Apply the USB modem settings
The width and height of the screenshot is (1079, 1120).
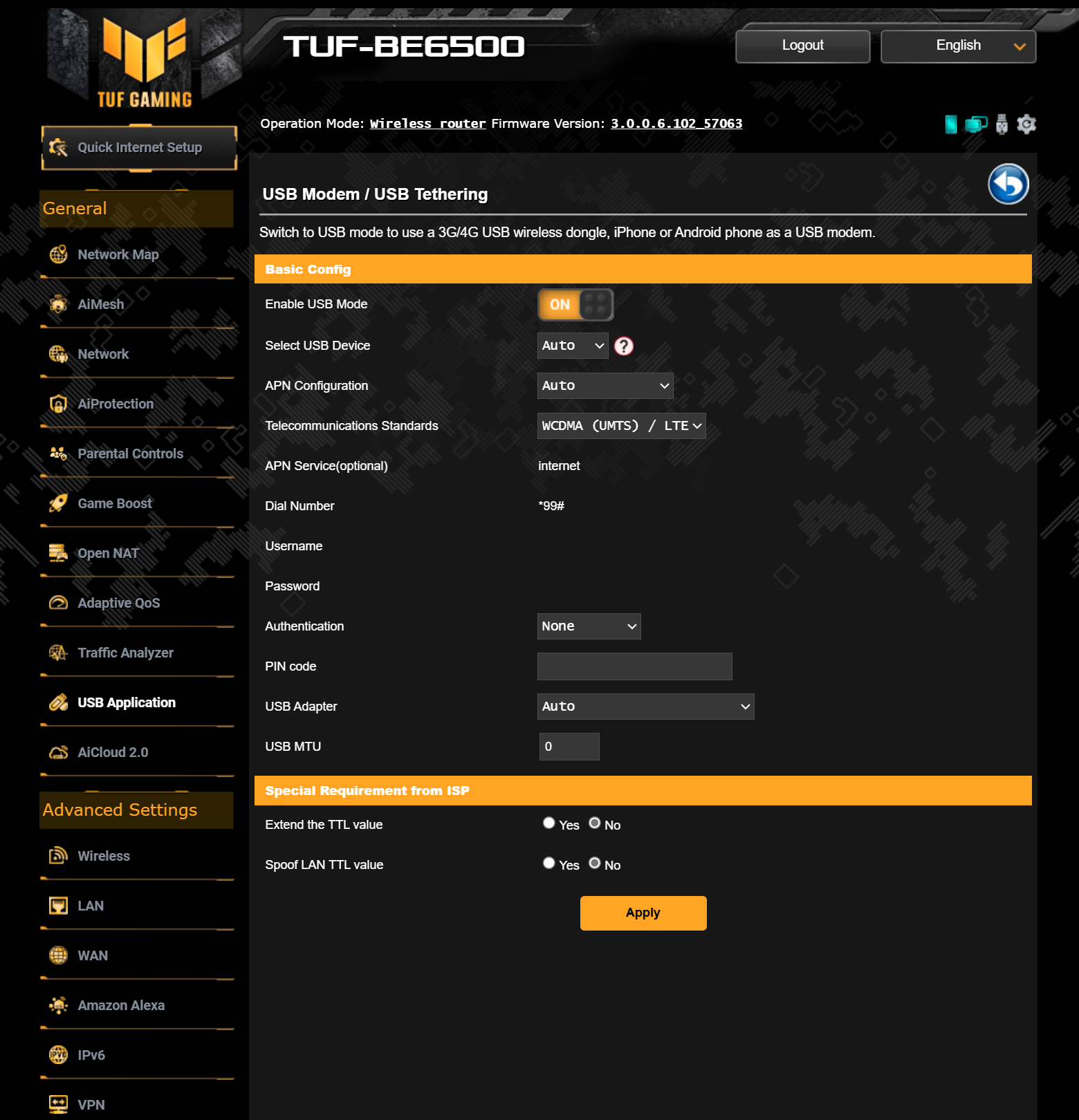643,913
